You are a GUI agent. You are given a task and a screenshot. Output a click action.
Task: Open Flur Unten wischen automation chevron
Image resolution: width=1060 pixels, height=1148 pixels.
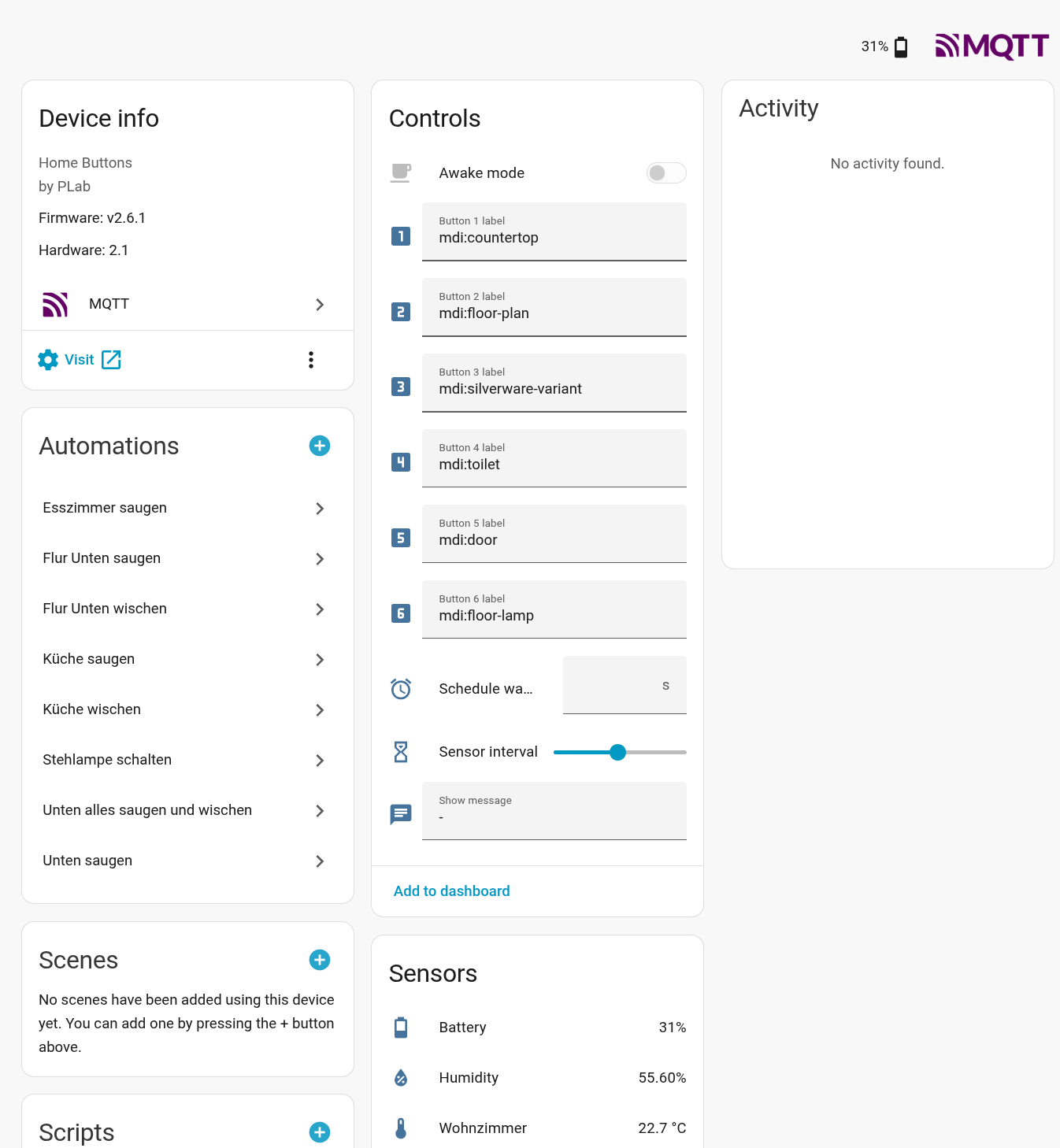click(x=320, y=609)
